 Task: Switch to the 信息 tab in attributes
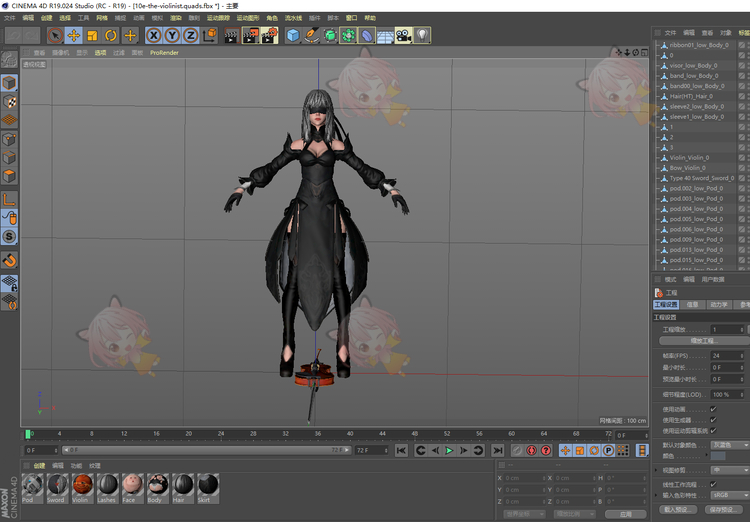[x=692, y=305]
